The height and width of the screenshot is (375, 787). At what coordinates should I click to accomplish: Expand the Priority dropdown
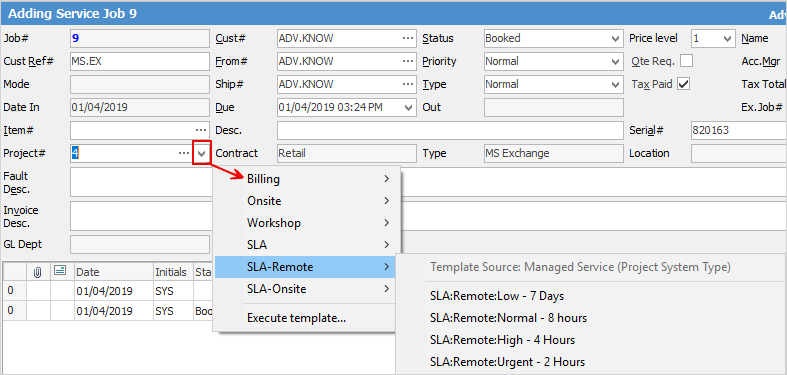(616, 62)
